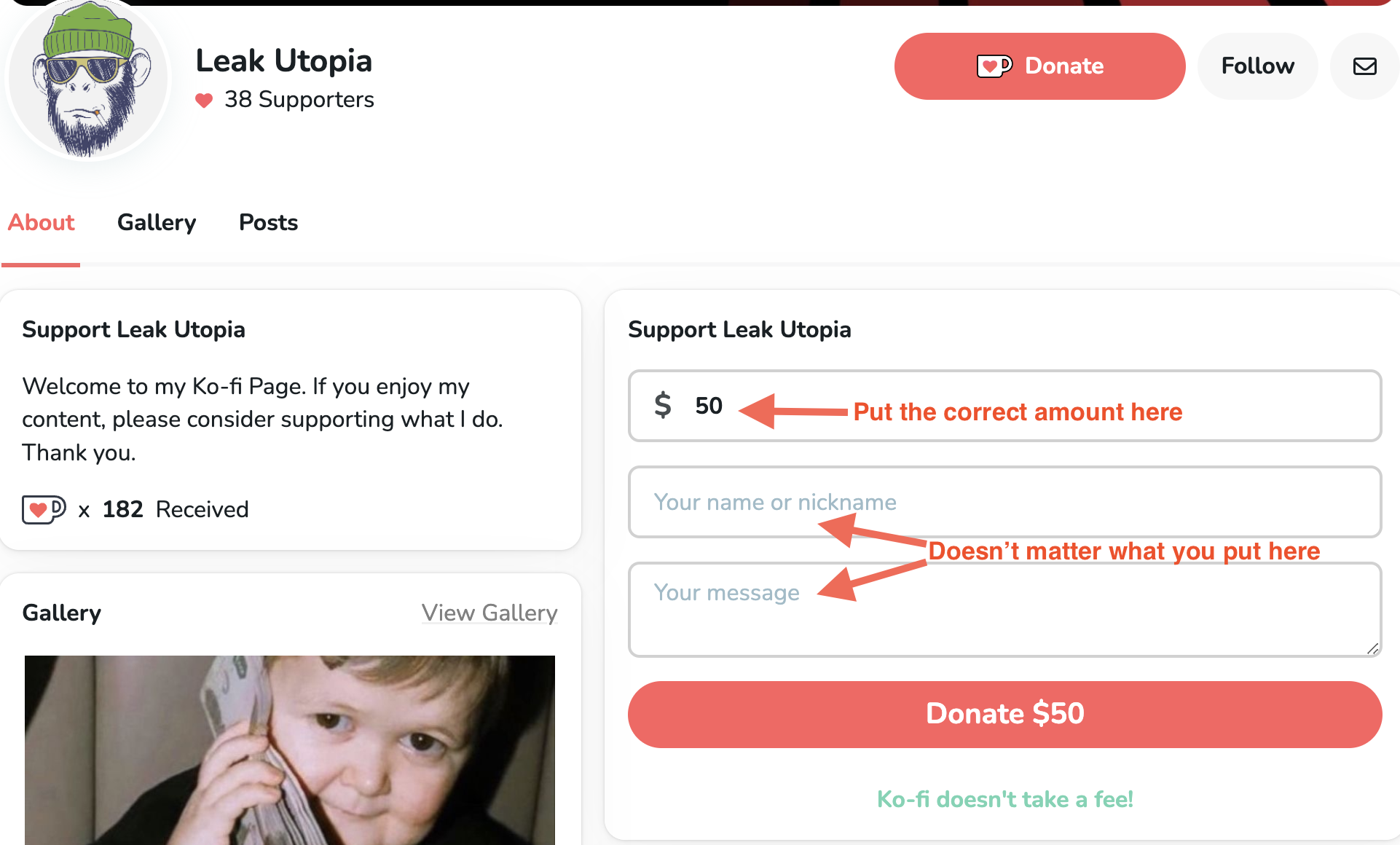Switch to the Gallery tab

(157, 222)
